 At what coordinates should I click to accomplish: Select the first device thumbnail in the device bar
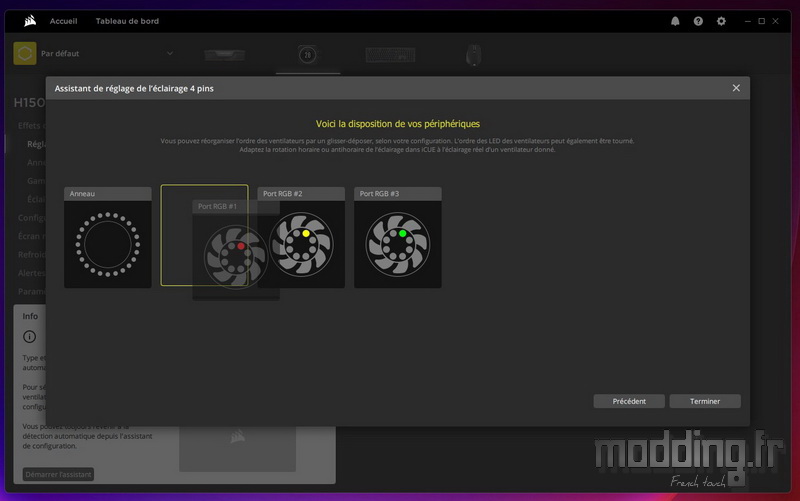tap(224, 54)
